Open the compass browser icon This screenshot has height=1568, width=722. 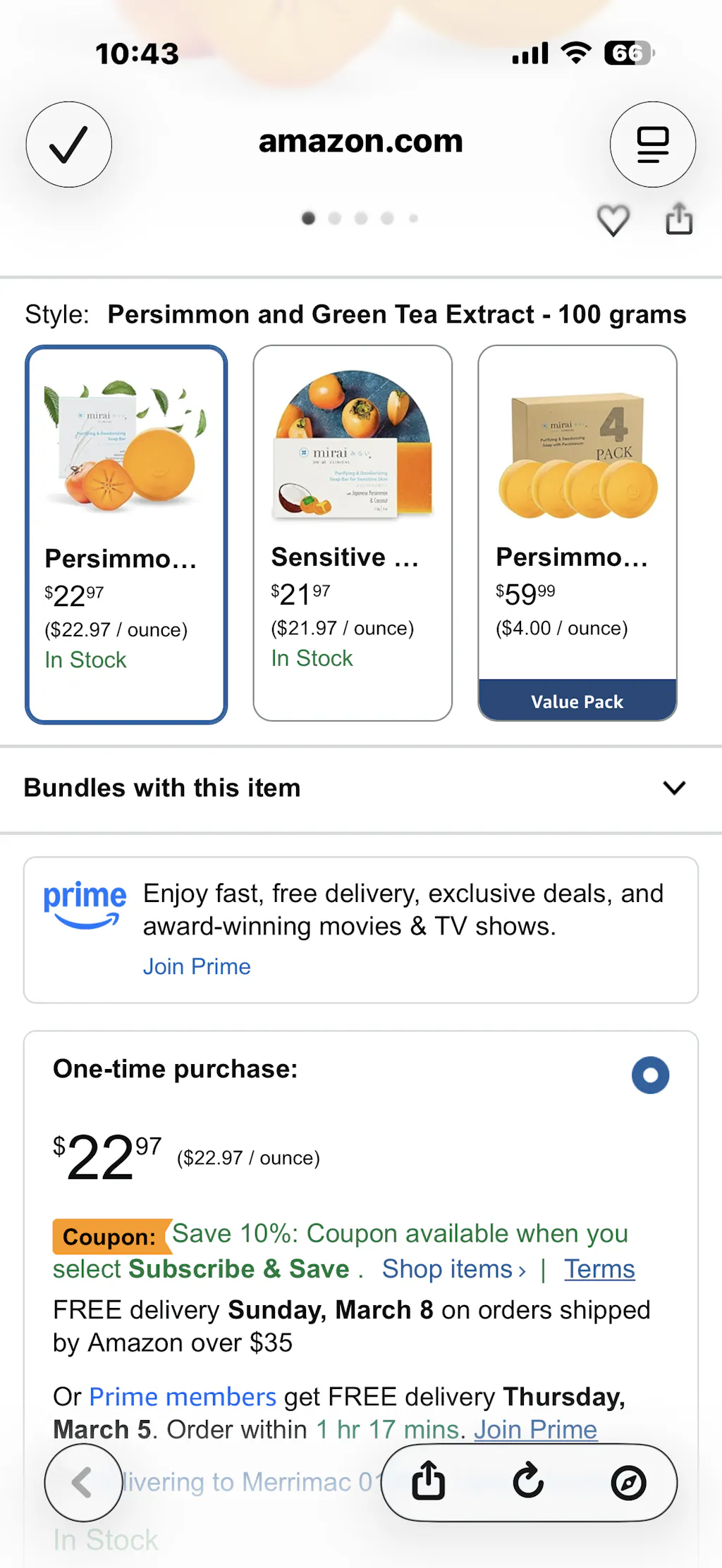click(628, 1482)
